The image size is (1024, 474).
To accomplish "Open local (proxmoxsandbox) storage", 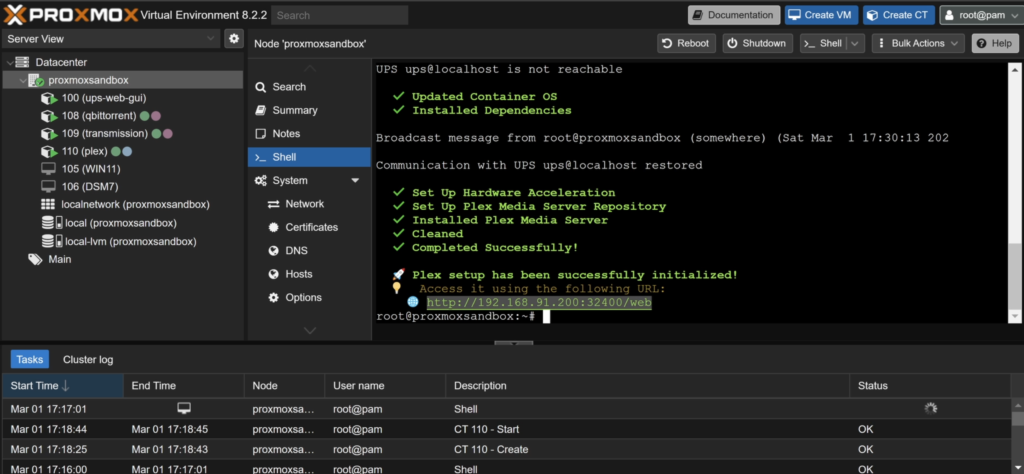I will (x=108, y=223).
